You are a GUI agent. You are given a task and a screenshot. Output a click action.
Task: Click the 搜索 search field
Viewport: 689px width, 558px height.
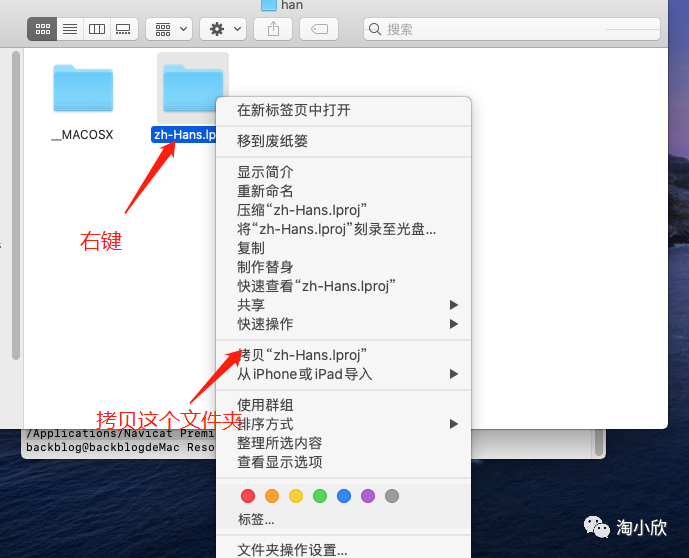tap(512, 29)
